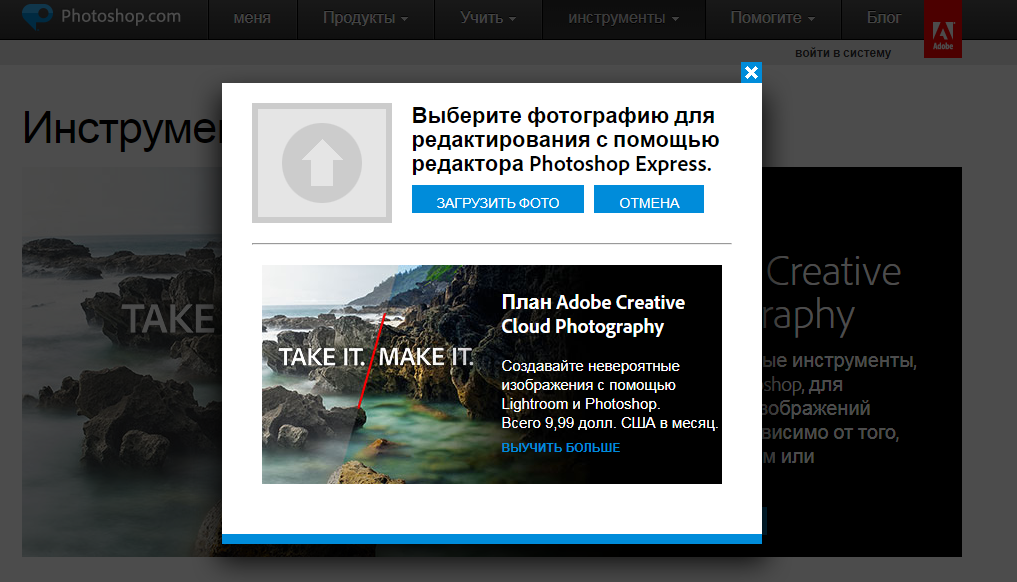Click the Photoshop.com text label in the header
Image resolution: width=1017 pixels, height=582 pixels.
click(x=120, y=16)
